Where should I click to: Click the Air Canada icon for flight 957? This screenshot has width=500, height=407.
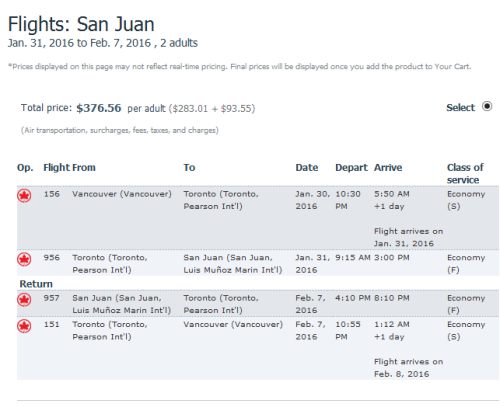click(24, 299)
